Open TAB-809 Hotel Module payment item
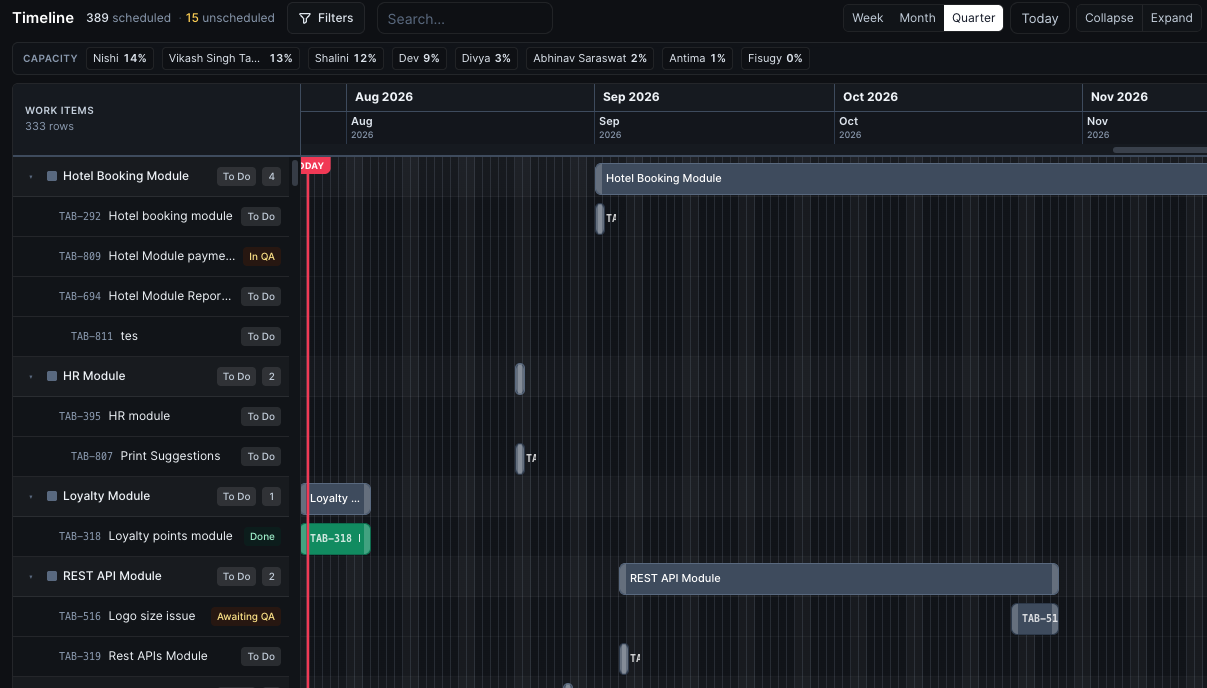Image resolution: width=1207 pixels, height=688 pixels. (151, 256)
